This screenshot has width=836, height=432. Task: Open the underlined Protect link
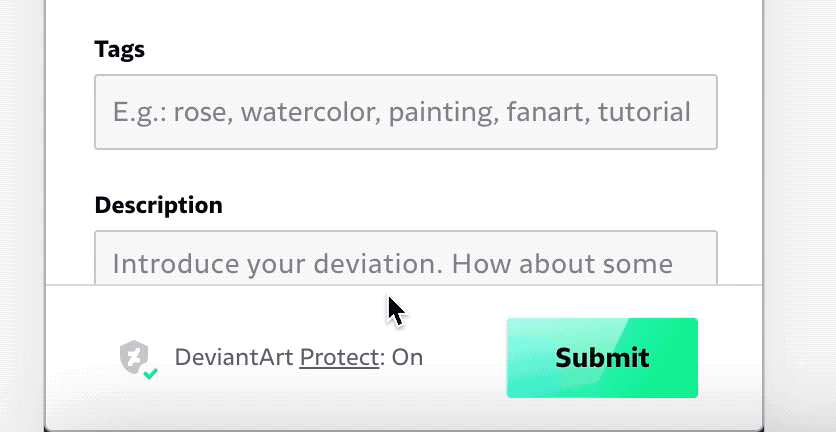pos(339,357)
